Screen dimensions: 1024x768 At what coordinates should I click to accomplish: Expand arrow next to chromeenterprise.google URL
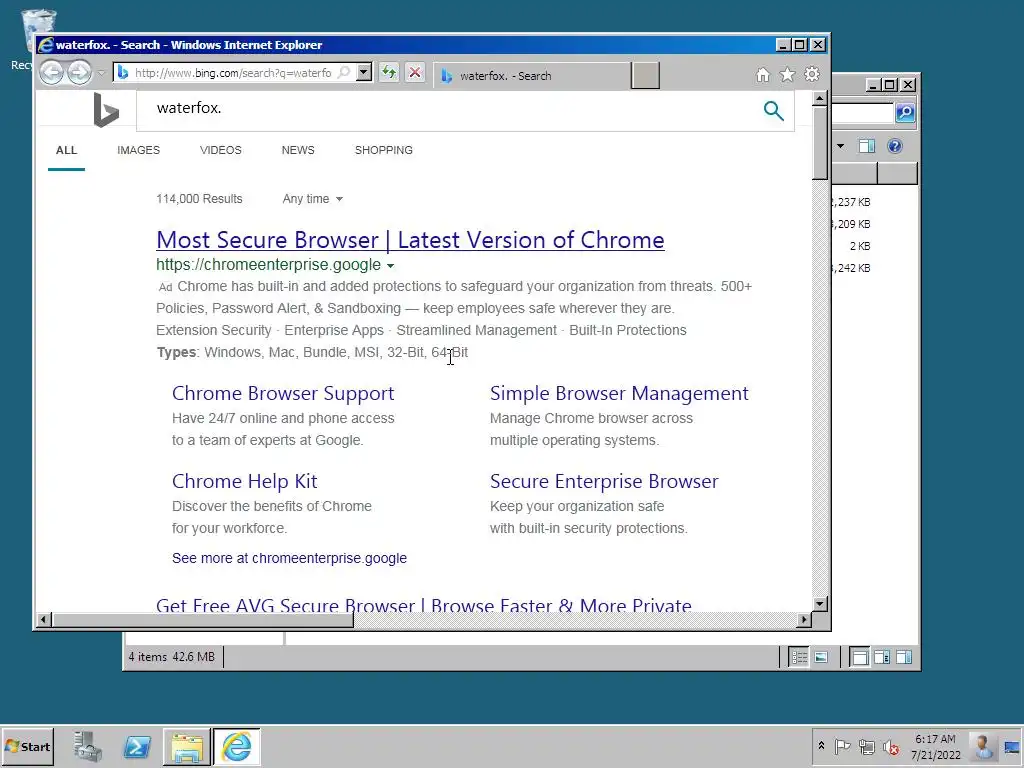tap(391, 266)
